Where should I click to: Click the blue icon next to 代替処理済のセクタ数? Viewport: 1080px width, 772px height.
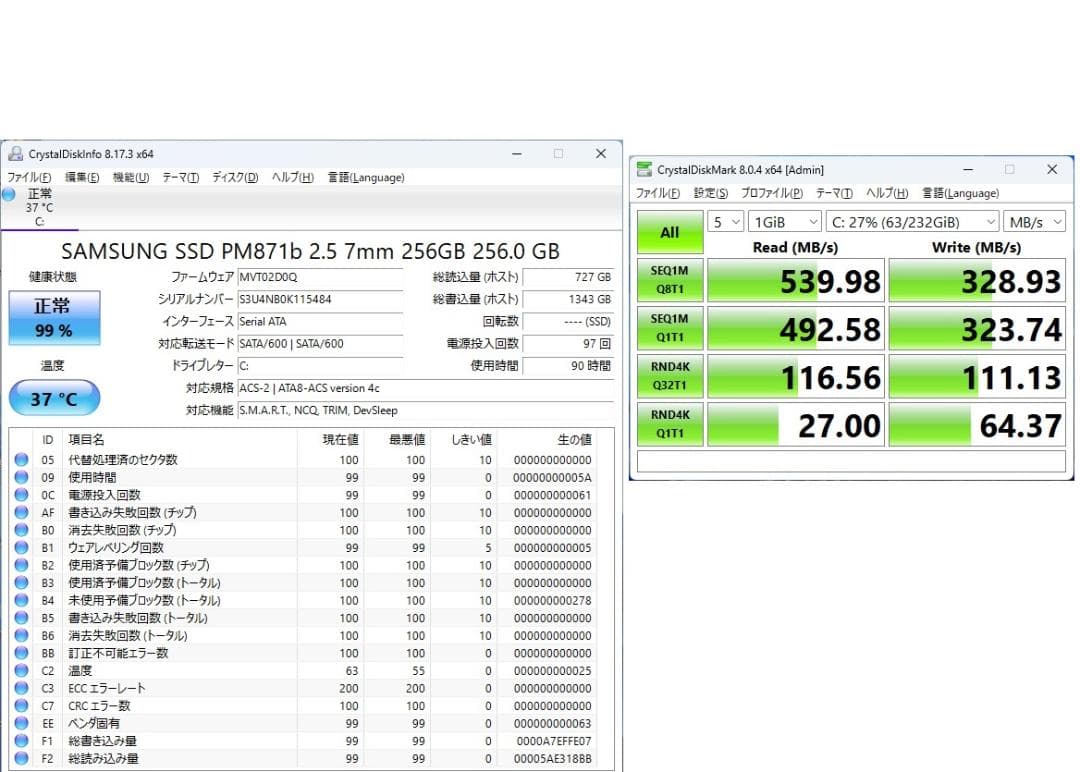(23, 458)
